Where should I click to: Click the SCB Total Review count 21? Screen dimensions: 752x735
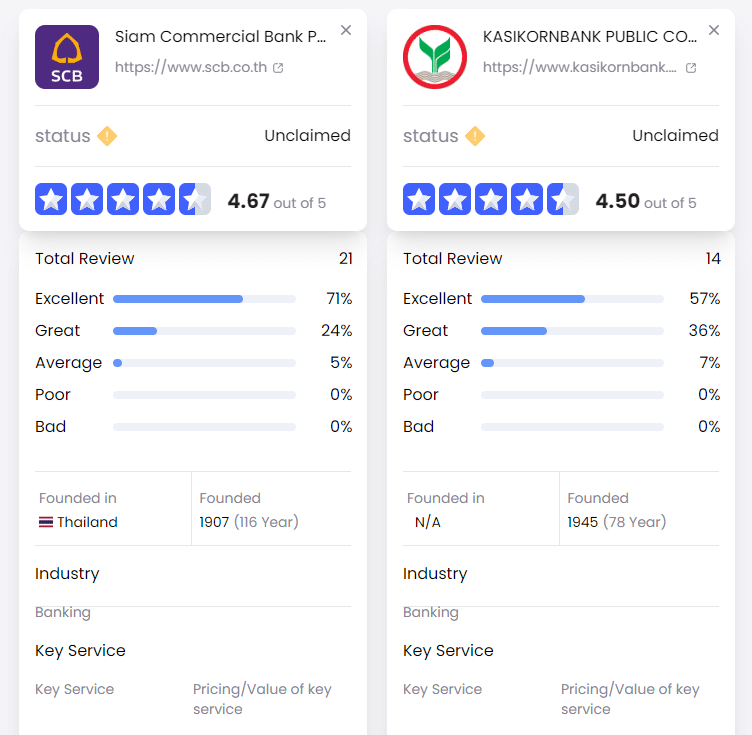click(x=346, y=259)
